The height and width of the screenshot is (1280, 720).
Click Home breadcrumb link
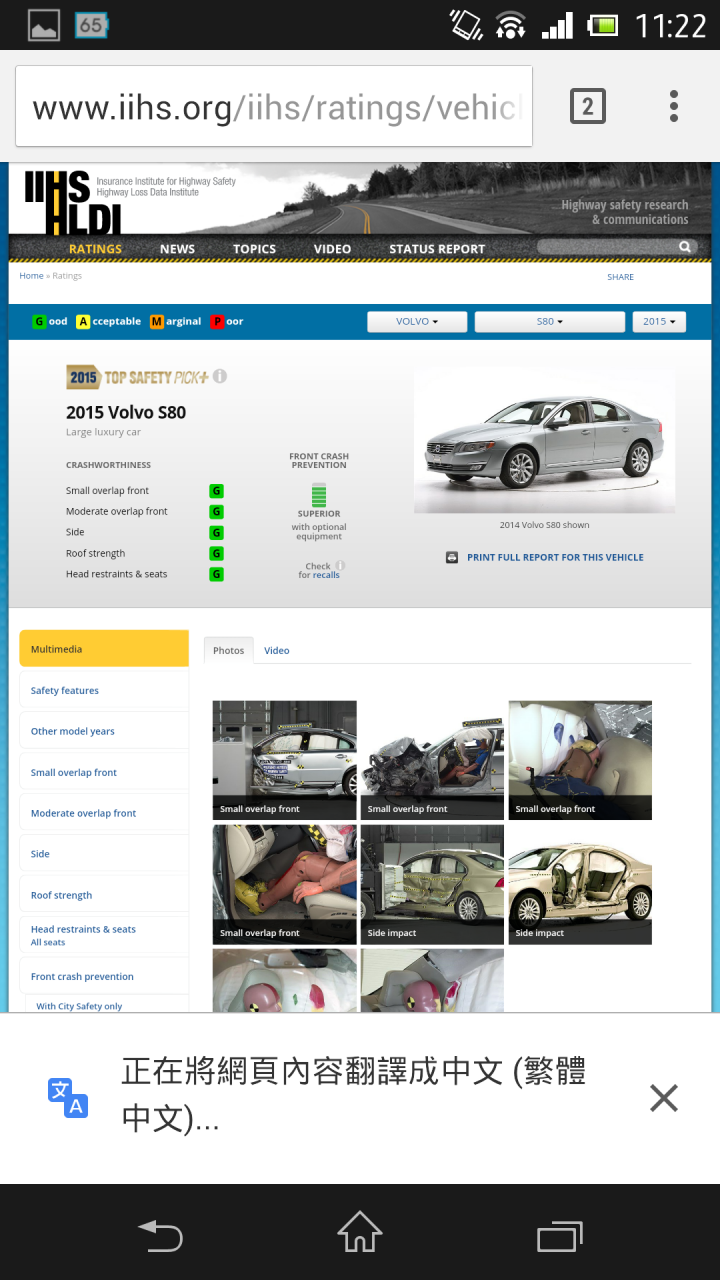pyautogui.click(x=31, y=276)
